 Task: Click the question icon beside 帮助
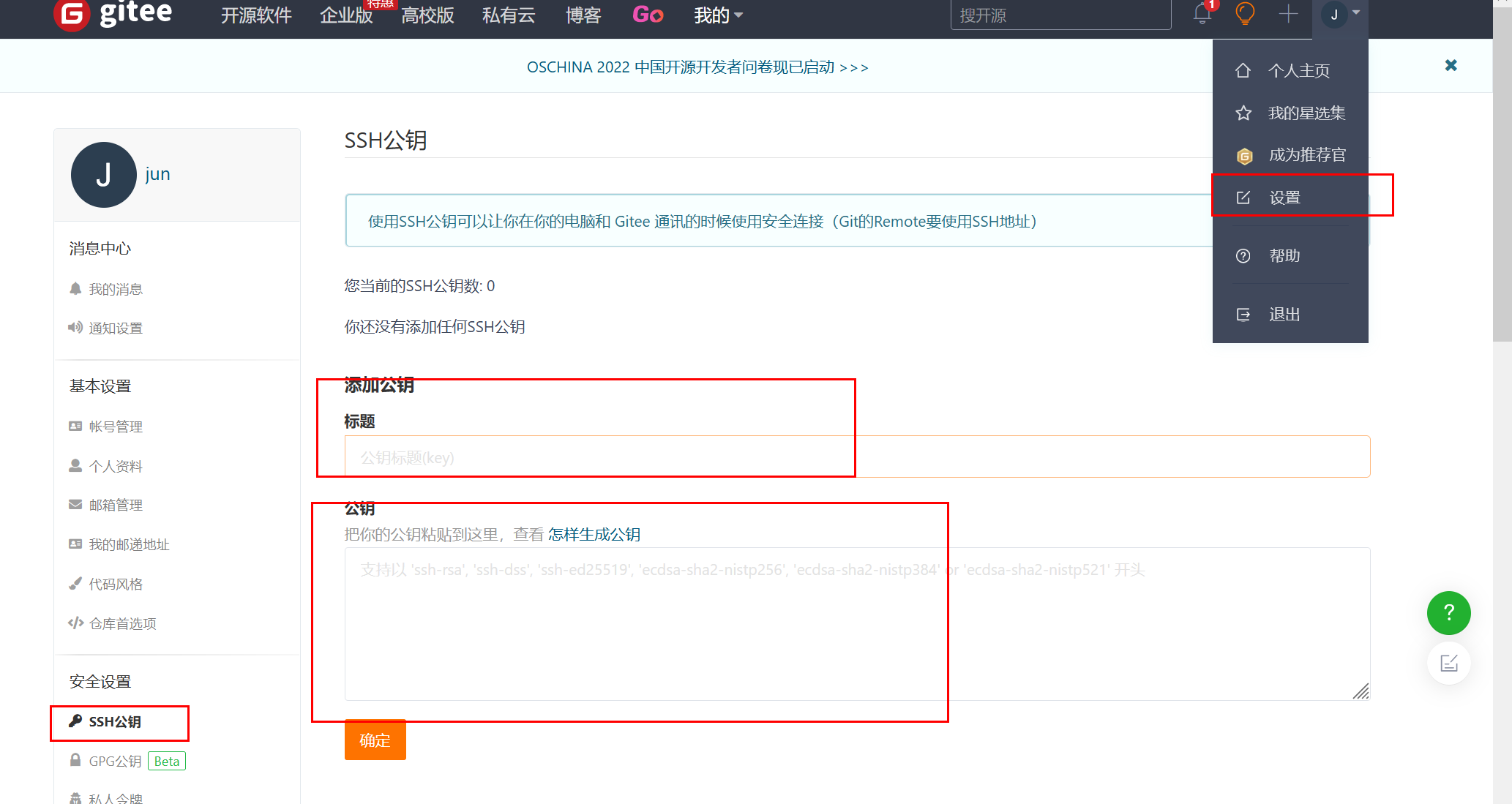tap(1243, 256)
